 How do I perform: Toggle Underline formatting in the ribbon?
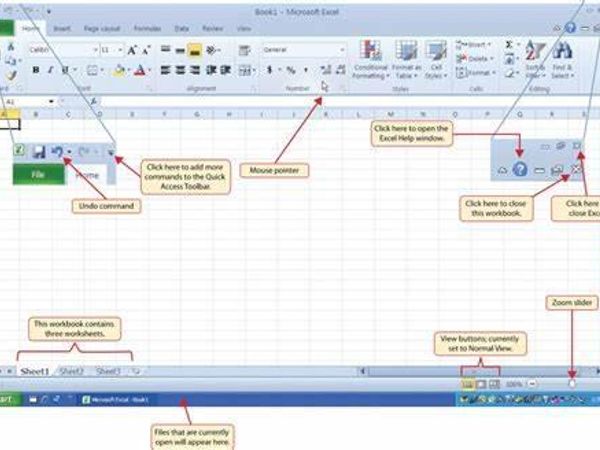[x=65, y=70]
